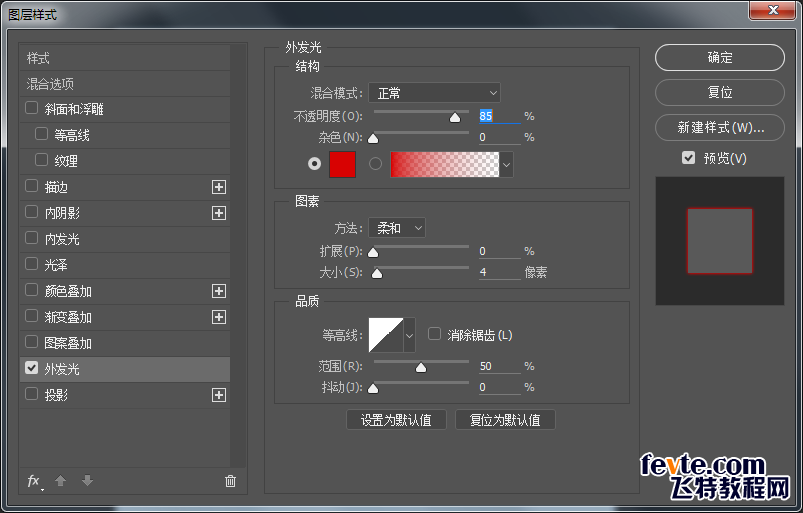Delete effect using trash icon
The width and height of the screenshot is (803, 513).
click(230, 481)
